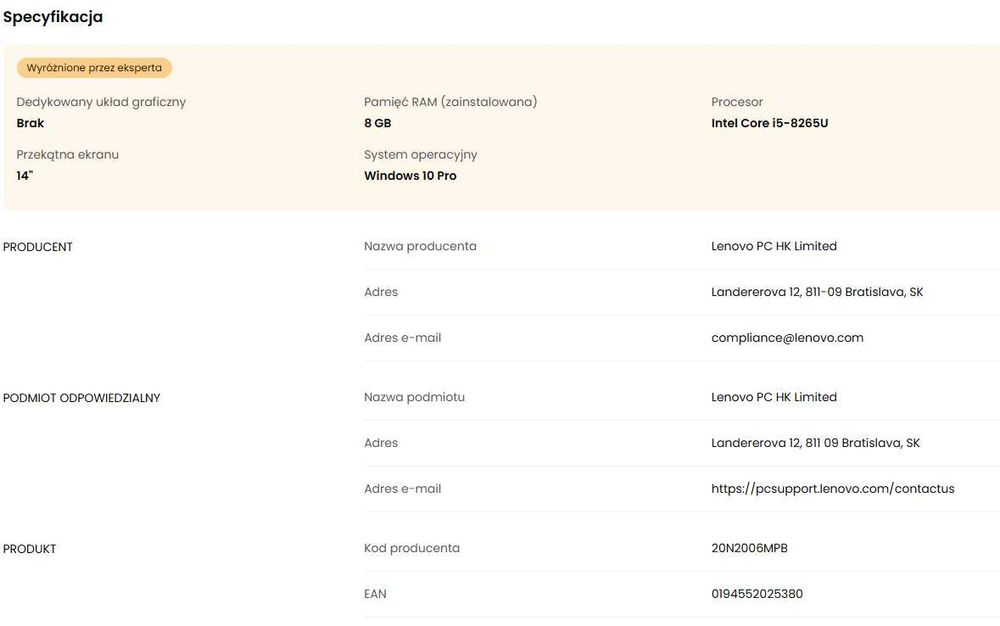The image size is (1000, 626).
Task: Click the Specyfikacja heading
Action: (x=53, y=17)
